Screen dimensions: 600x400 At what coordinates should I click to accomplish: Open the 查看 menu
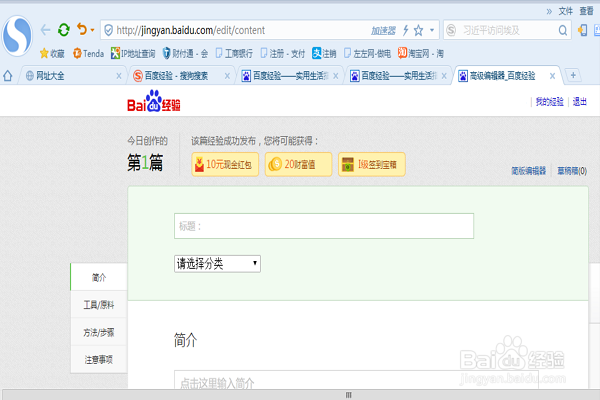pos(586,11)
